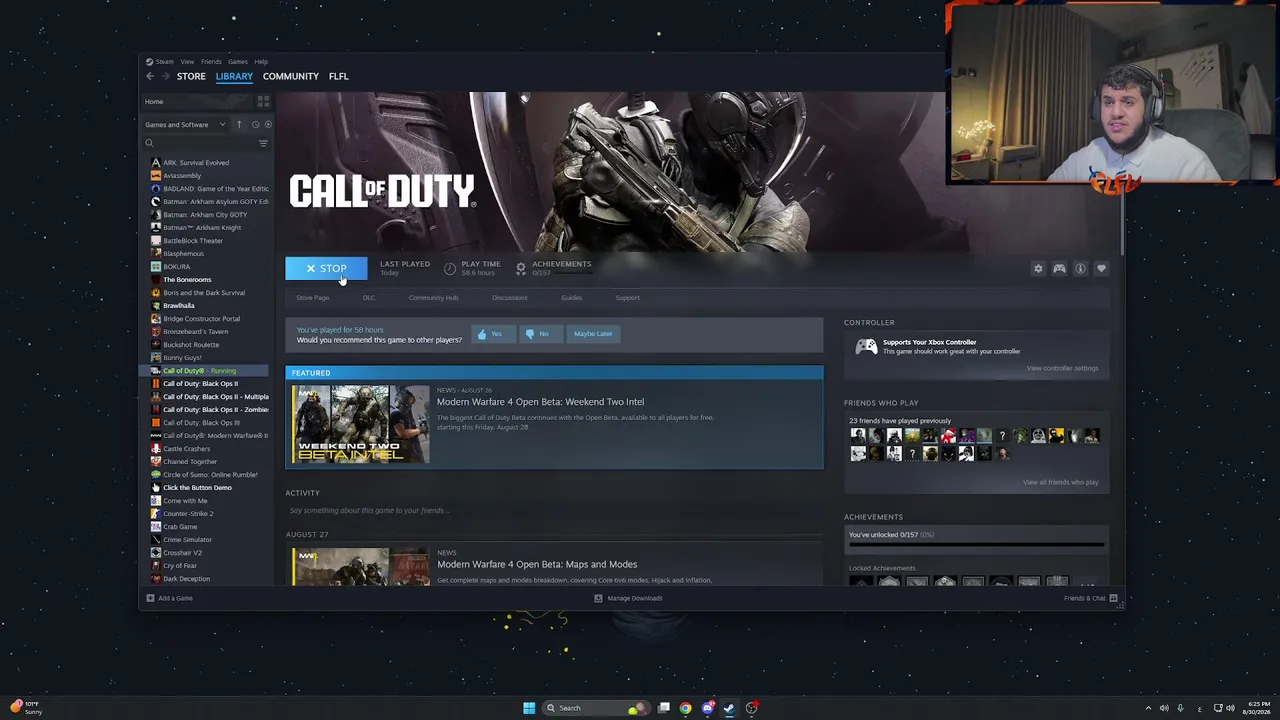Open the Discussions link
The width and height of the screenshot is (1280, 720).
[x=510, y=298]
